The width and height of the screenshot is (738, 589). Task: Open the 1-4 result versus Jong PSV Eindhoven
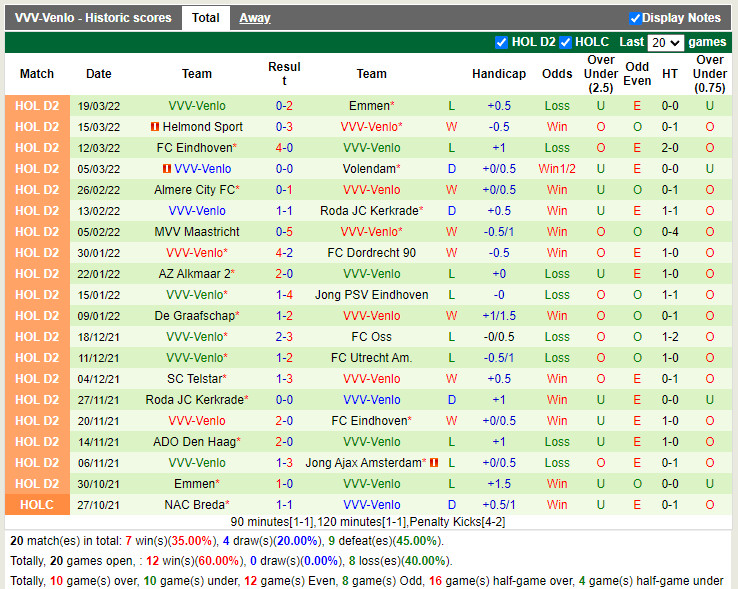tap(284, 295)
